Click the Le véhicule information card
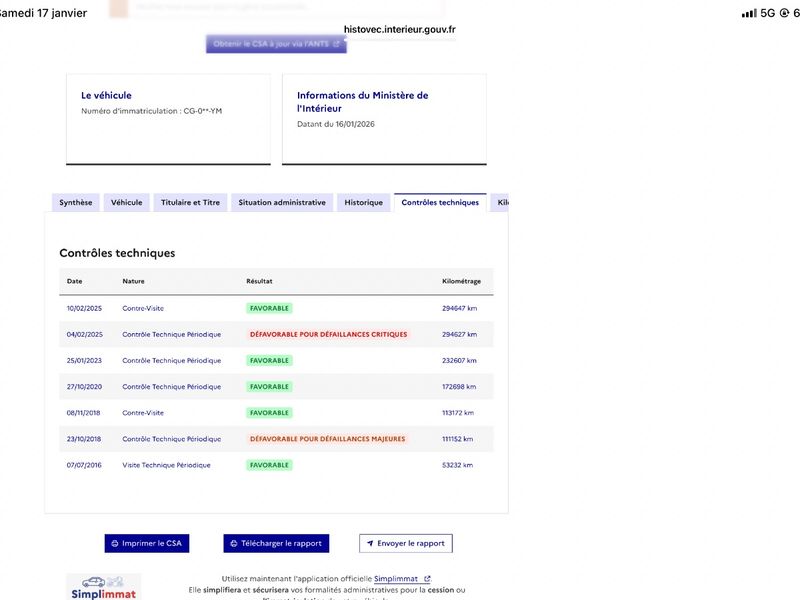The width and height of the screenshot is (800, 600). (x=168, y=118)
